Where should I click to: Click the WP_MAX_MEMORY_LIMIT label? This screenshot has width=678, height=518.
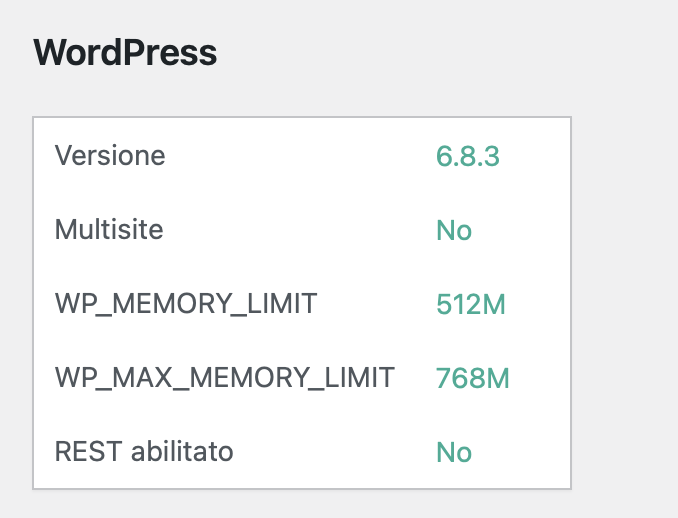pyautogui.click(x=224, y=378)
